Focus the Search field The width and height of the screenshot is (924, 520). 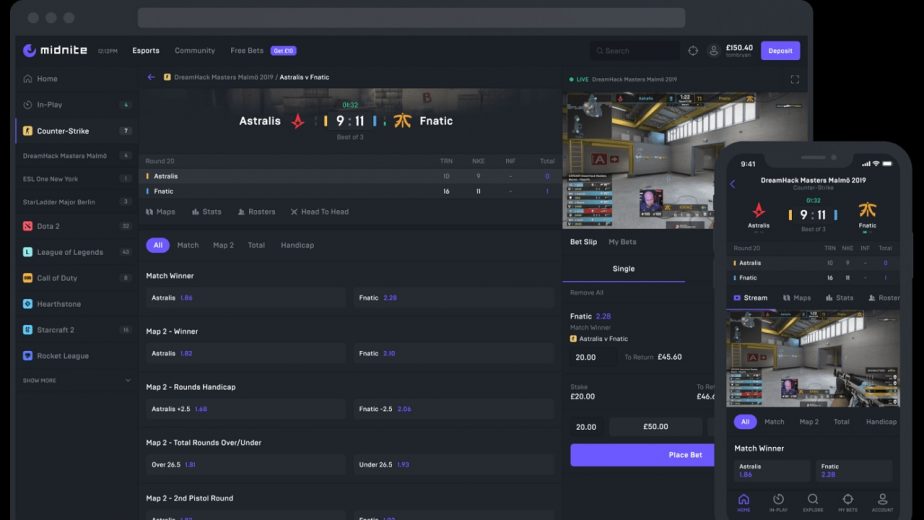pyautogui.click(x=635, y=51)
